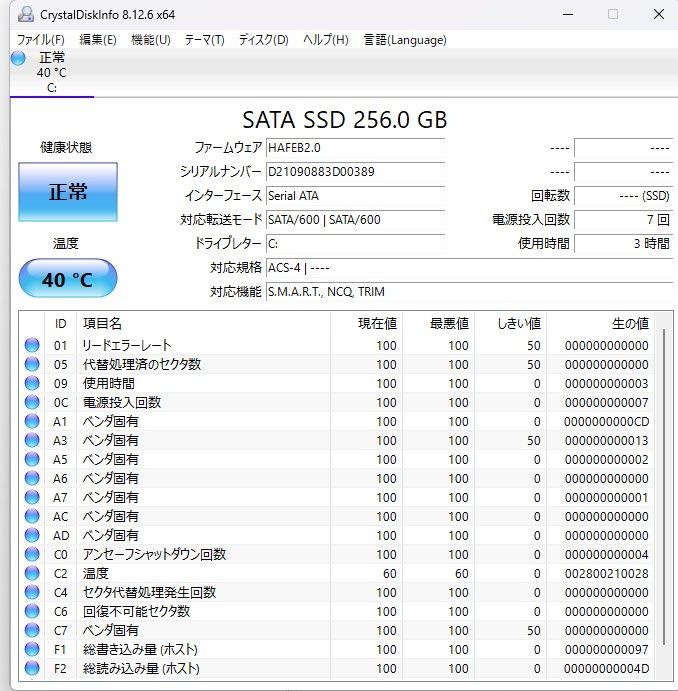Click the 最悪値 column header
The height and width of the screenshot is (691, 678).
tap(438, 323)
